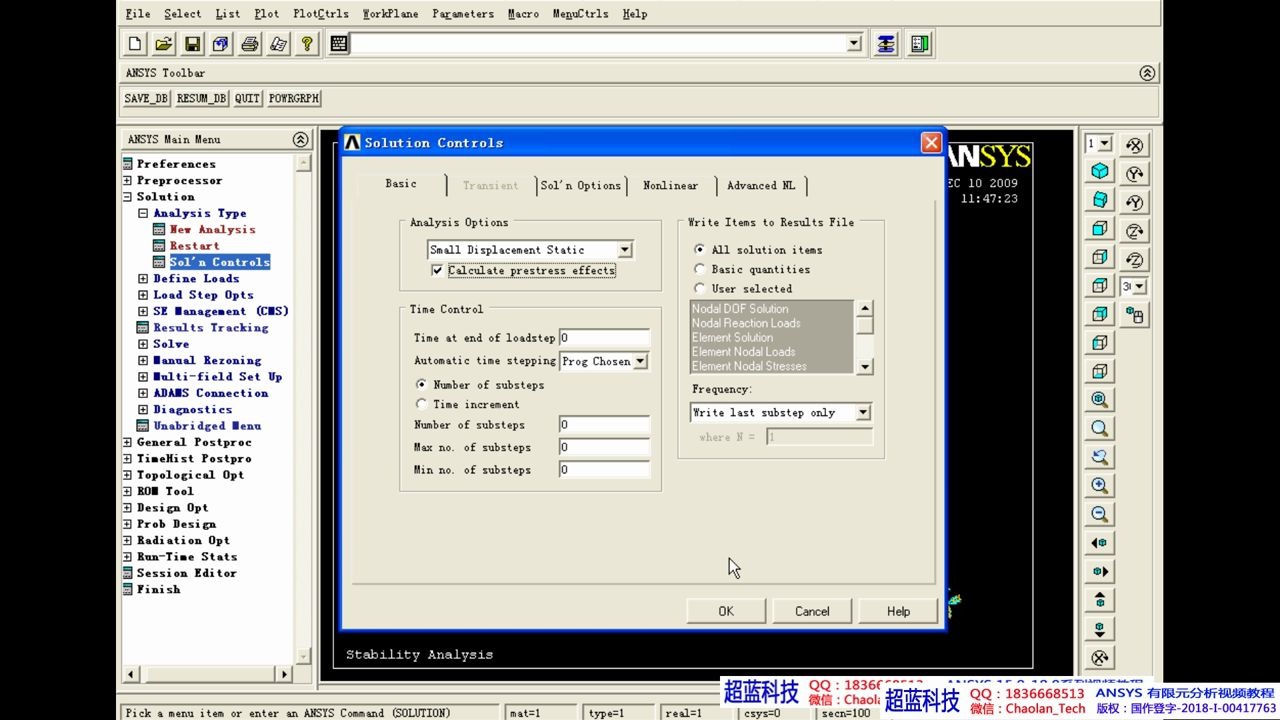The width and height of the screenshot is (1280, 720).
Task: Click the Open folder toolbar icon
Action: pos(164,44)
